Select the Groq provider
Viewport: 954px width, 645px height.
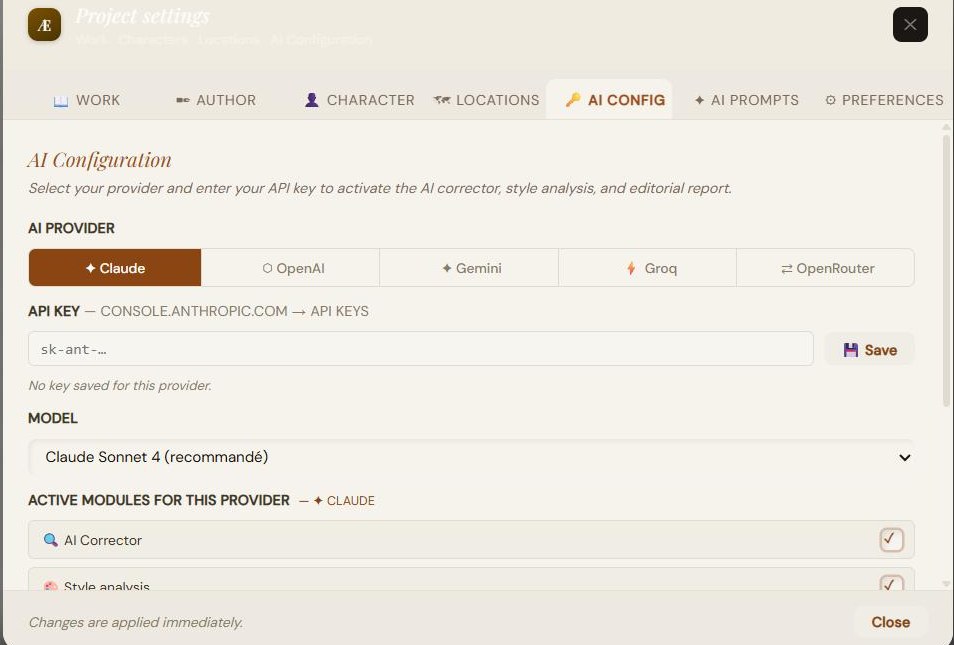(x=647, y=268)
